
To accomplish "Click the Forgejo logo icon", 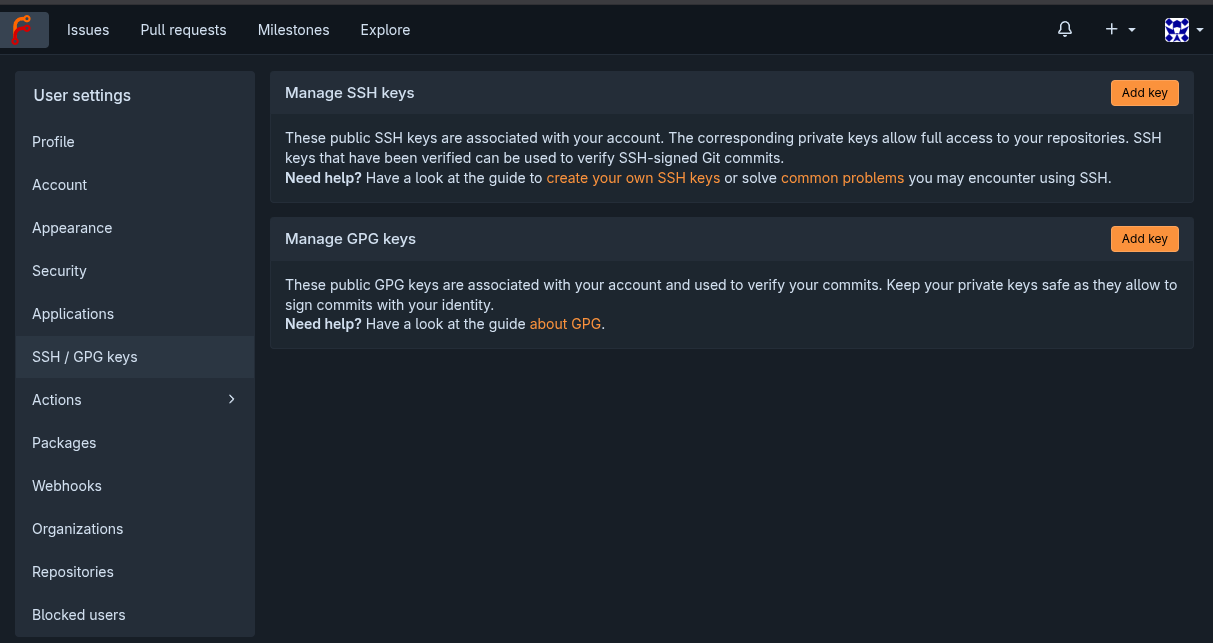I will pyautogui.click(x=22, y=30).
